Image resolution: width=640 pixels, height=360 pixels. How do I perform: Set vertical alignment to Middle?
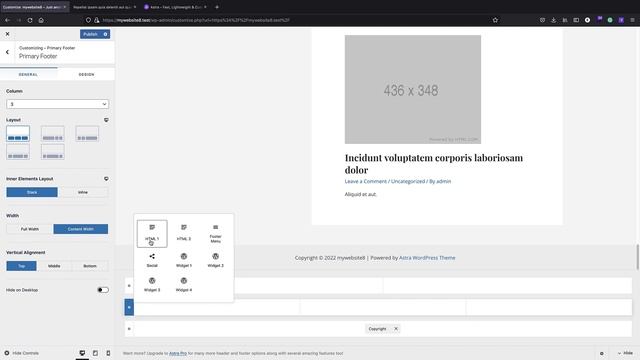54,266
